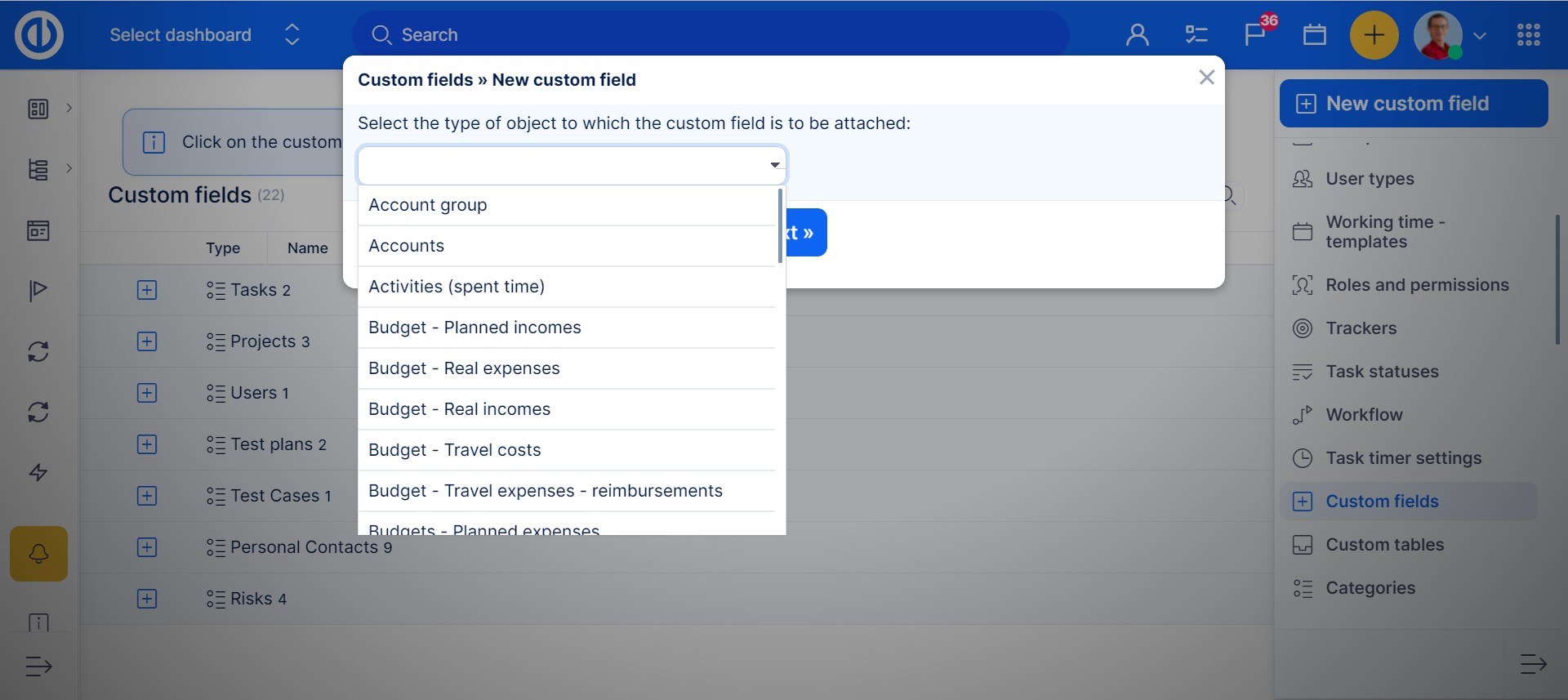Open the user profile icon in header
Screen dimensions: 1568x700
click(1137, 35)
